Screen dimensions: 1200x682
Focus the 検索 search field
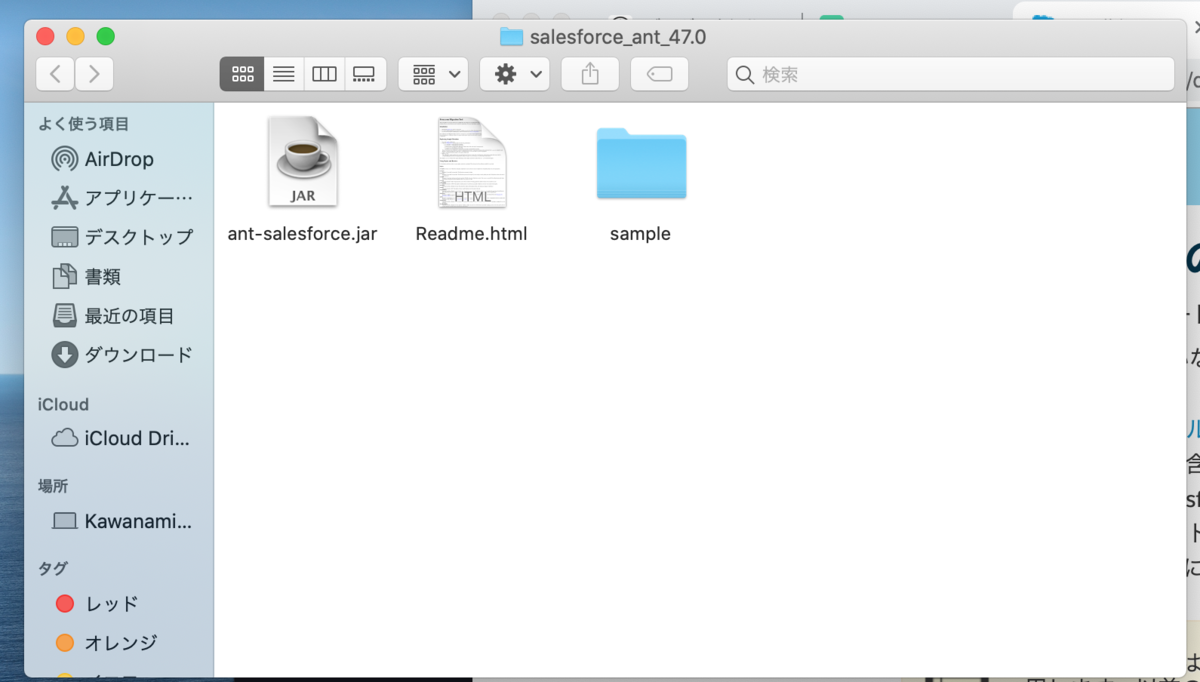click(x=951, y=74)
